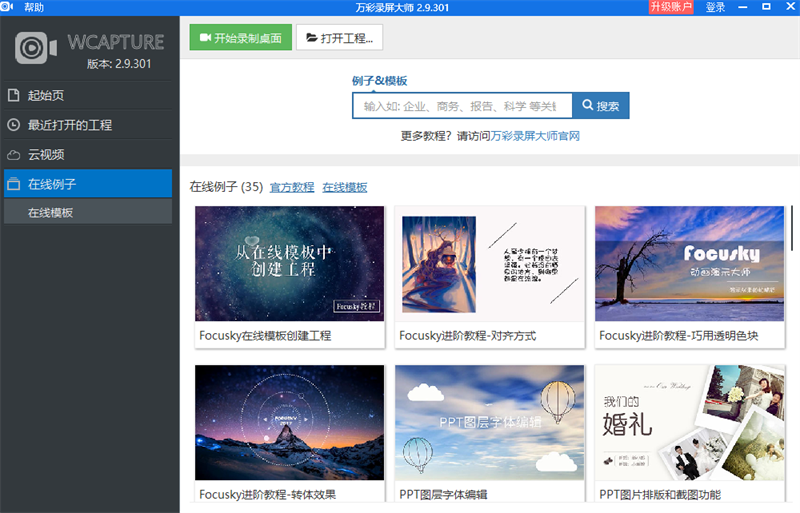Go to 起始页 in sidebar
The image size is (800, 513).
coord(88,95)
